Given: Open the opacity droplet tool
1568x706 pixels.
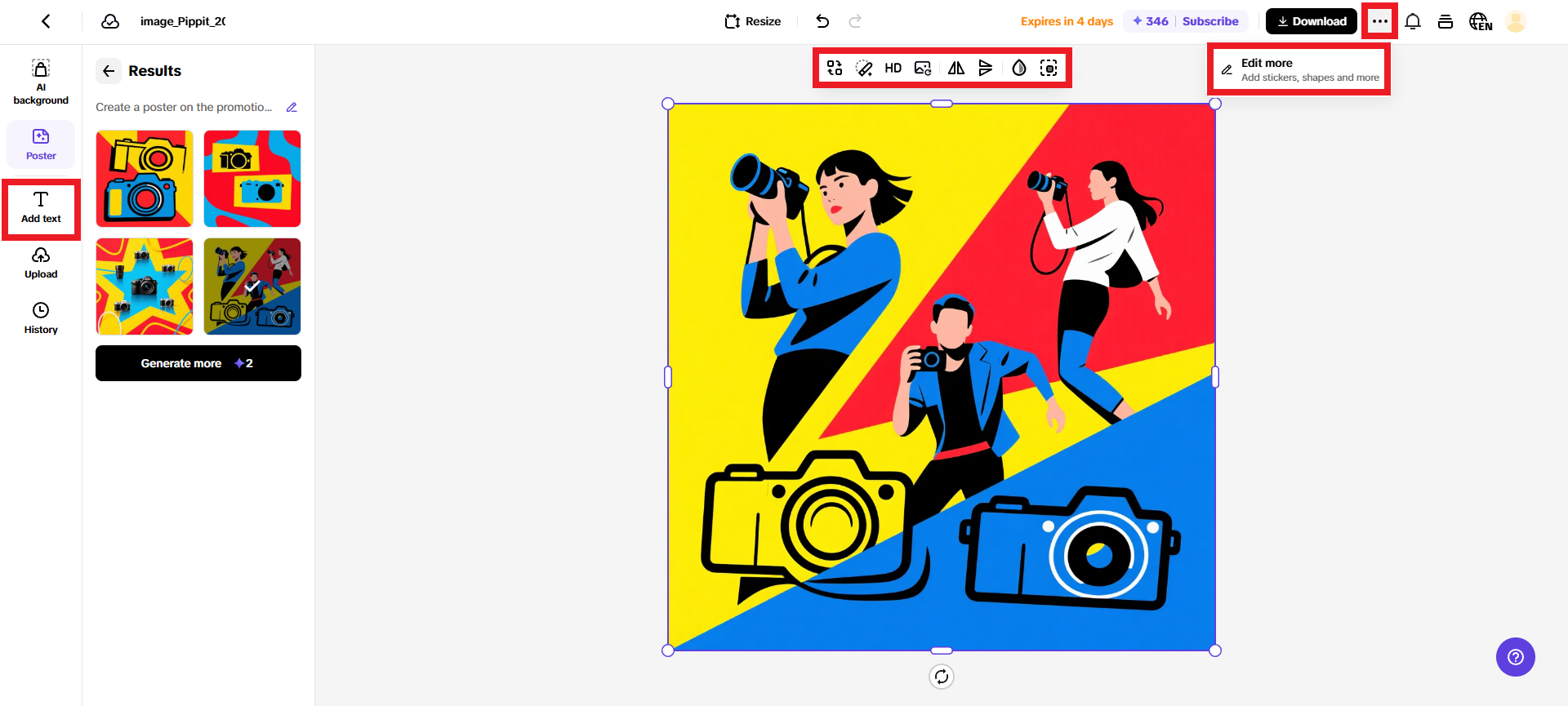Looking at the screenshot, I should pos(1019,68).
